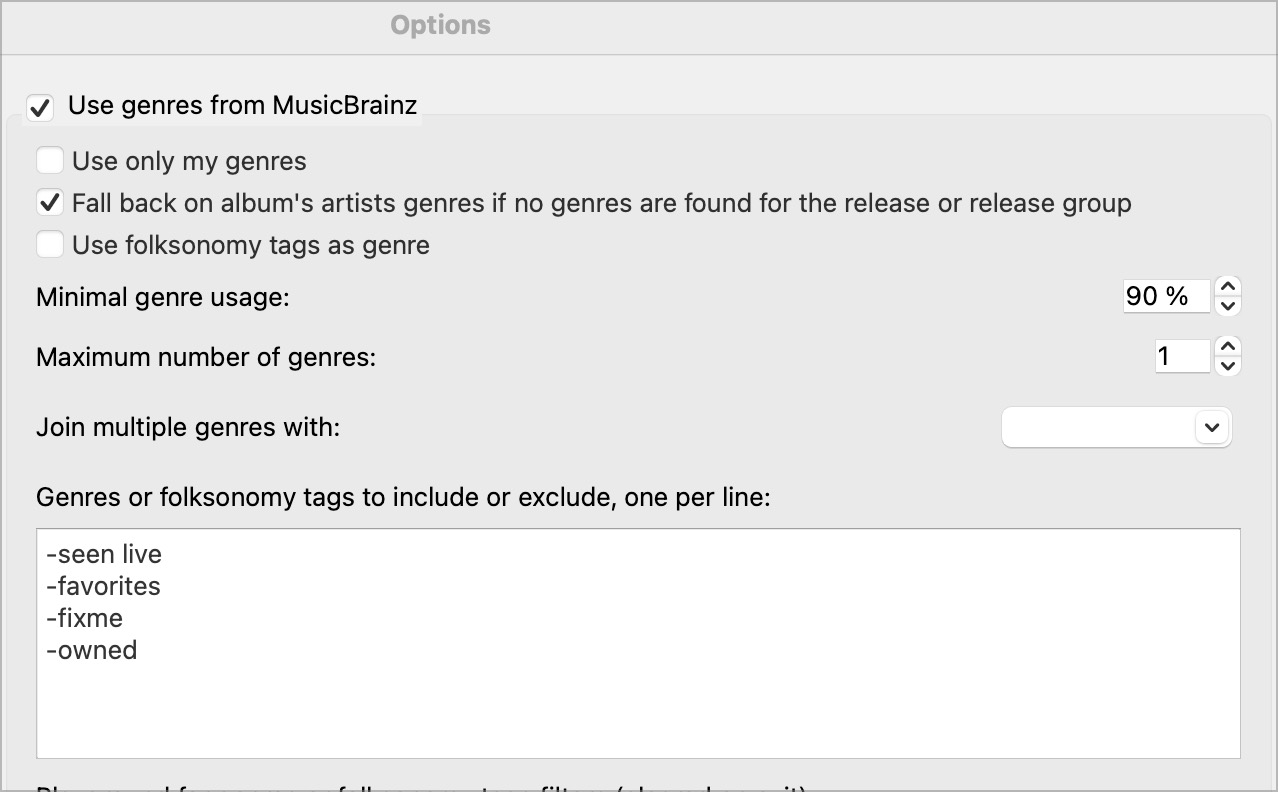1278x792 pixels.
Task: Increase minimal genre usage with up arrow
Action: click(x=1229, y=286)
